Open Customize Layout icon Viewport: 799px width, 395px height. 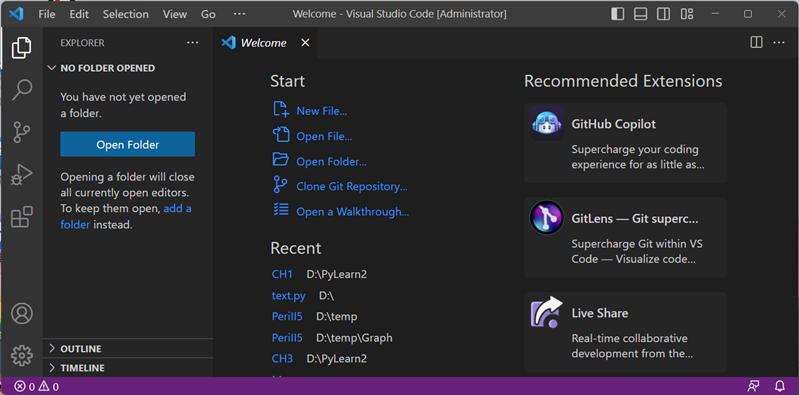(x=687, y=14)
